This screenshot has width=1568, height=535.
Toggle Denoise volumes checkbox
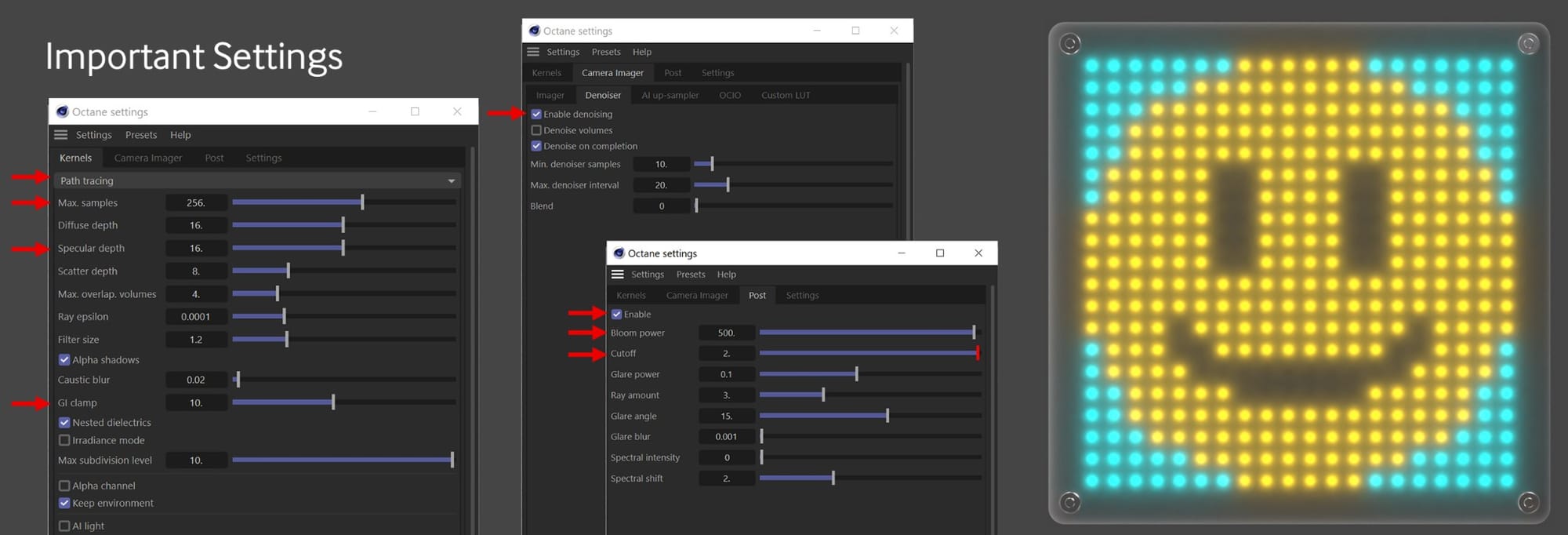coord(536,130)
